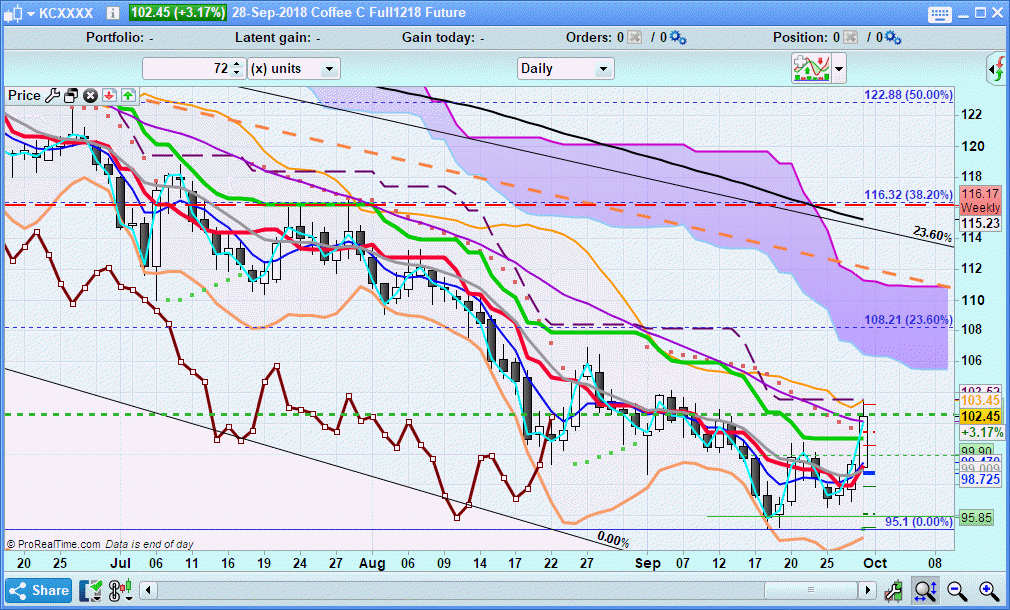The height and width of the screenshot is (610, 1010).
Task: Open the Daily timeframe dropdown
Action: (x=566, y=68)
